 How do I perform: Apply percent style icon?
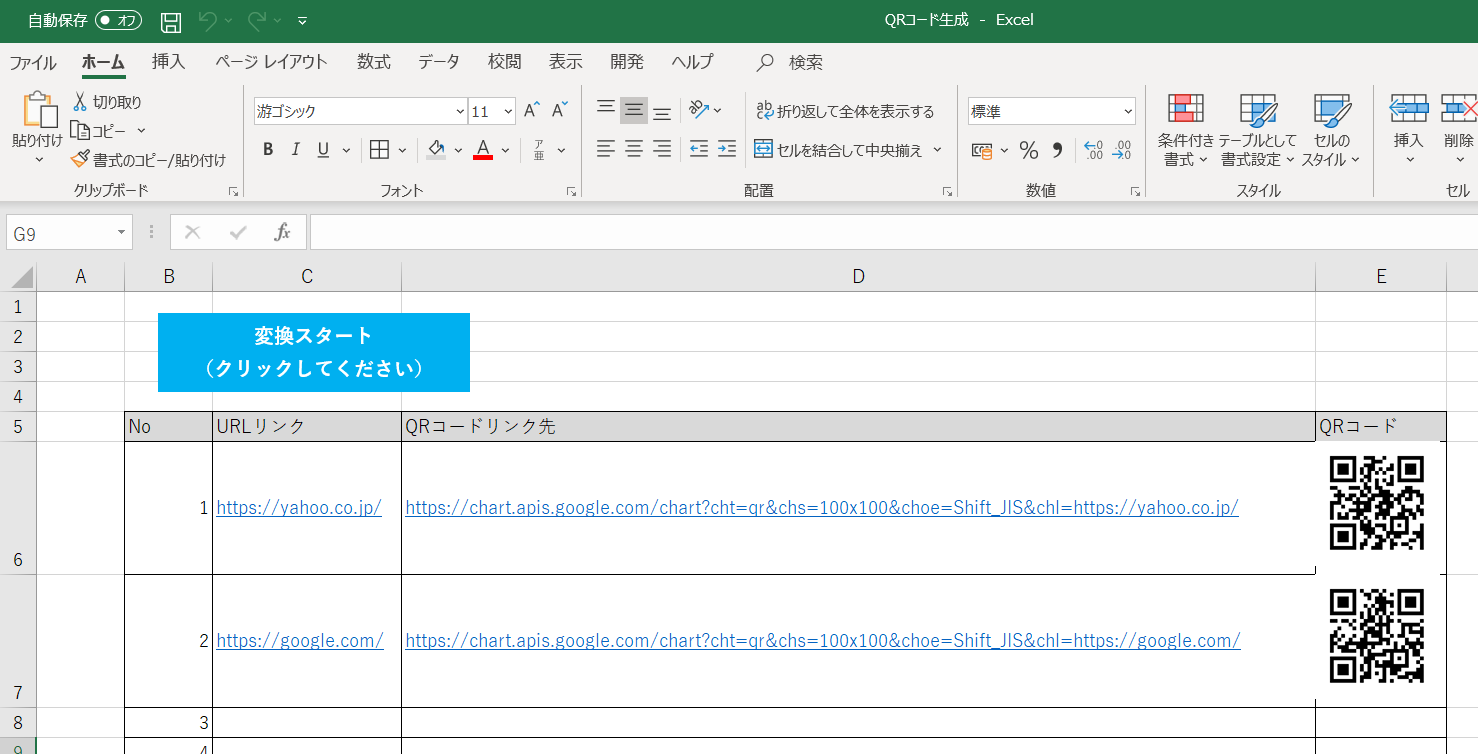coord(1029,151)
